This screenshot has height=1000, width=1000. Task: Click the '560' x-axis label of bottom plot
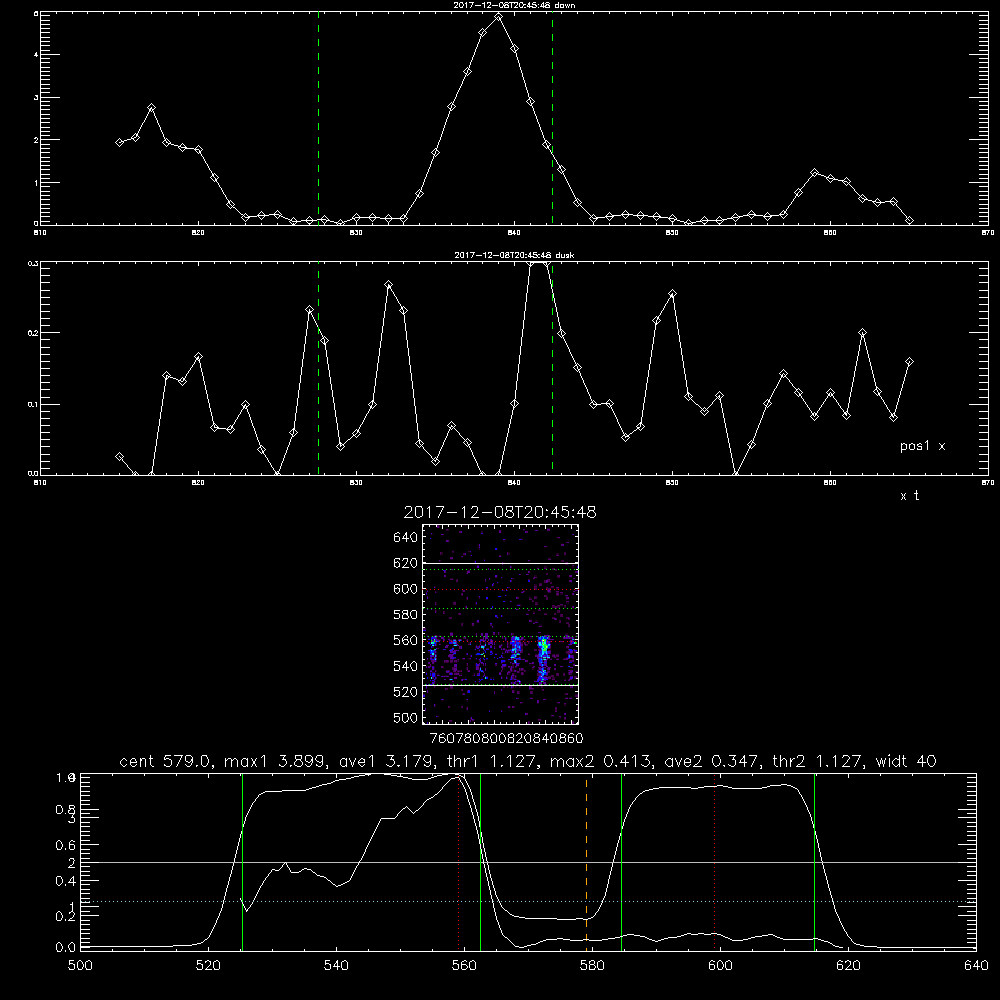[x=464, y=966]
